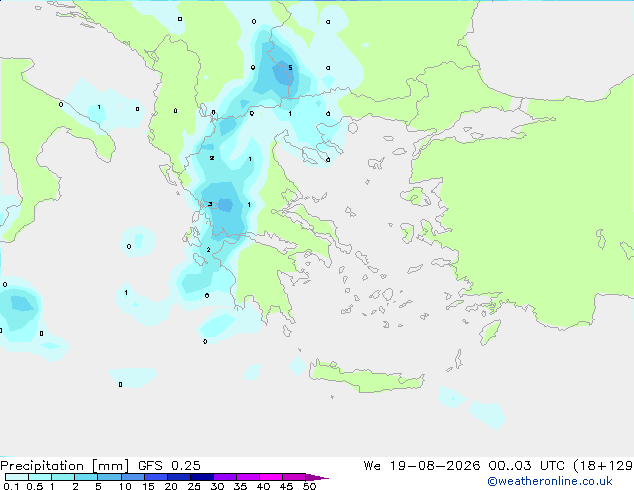The width and height of the screenshot is (634, 490).
Task: Click the '19-08-2026' date text
Action: click(x=435, y=466)
